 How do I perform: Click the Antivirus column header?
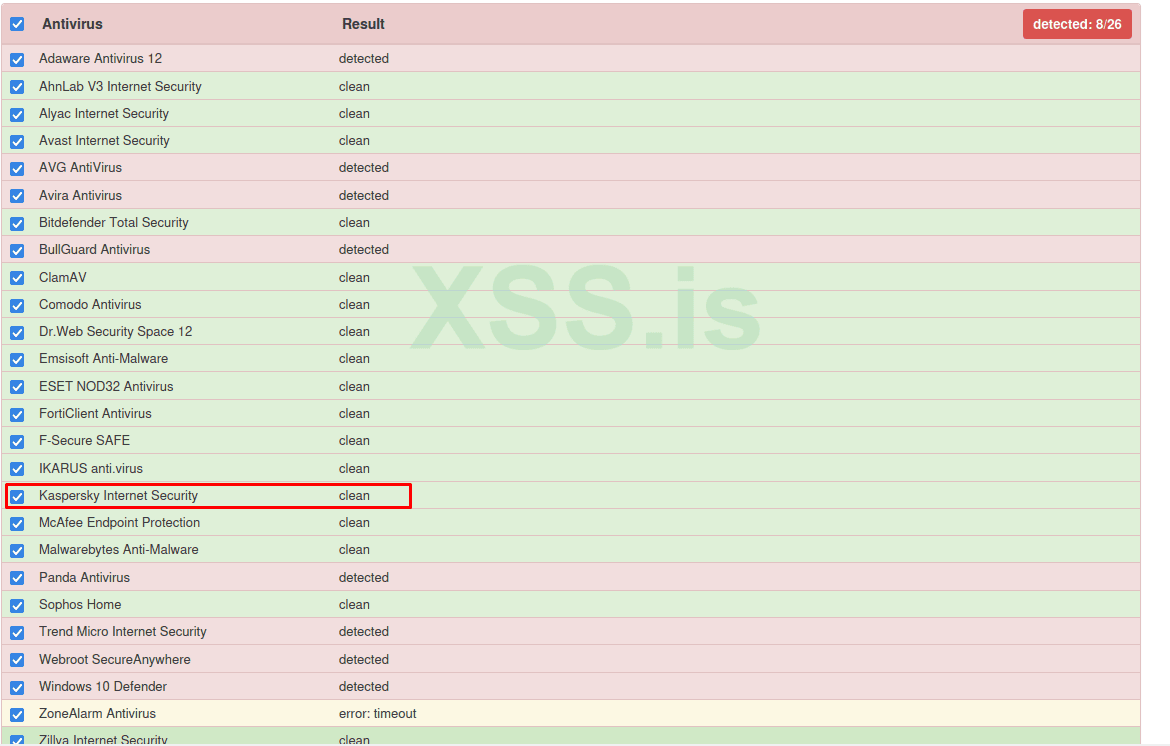(72, 24)
